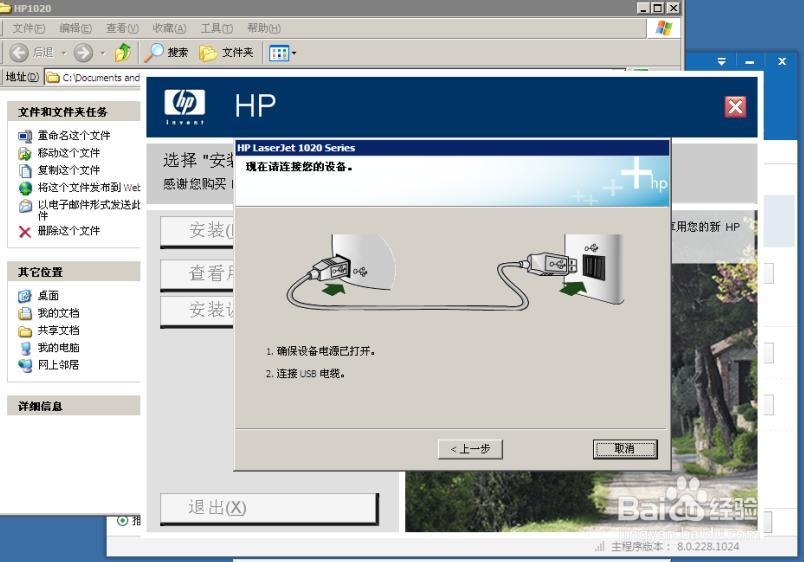Click the My Computer icon
This screenshot has height=562, width=804.
[25, 349]
